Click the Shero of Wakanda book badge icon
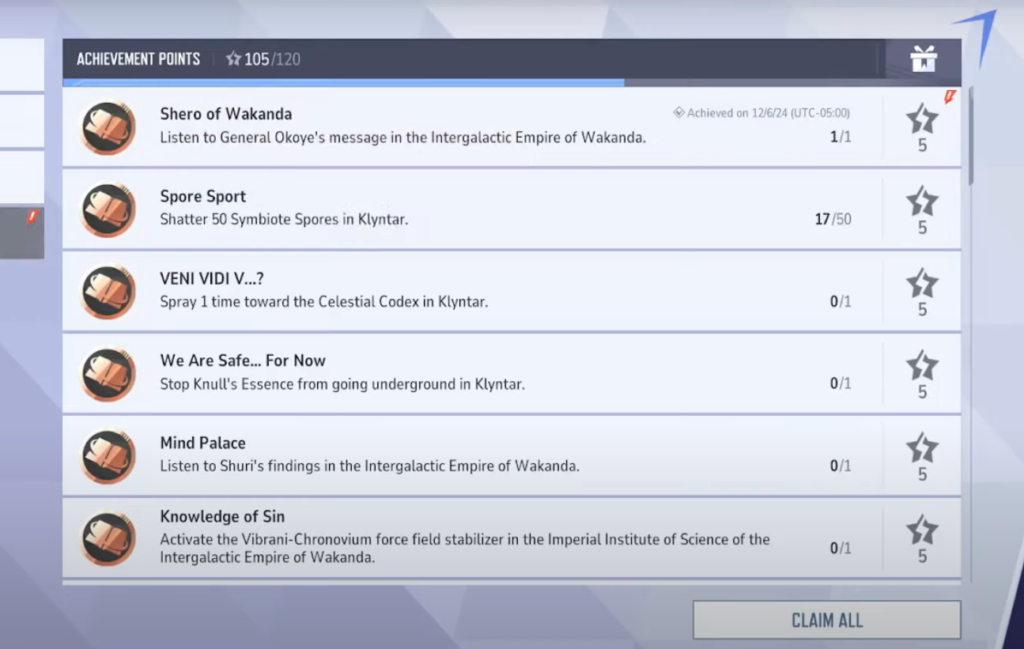The width and height of the screenshot is (1024, 649). 108,127
